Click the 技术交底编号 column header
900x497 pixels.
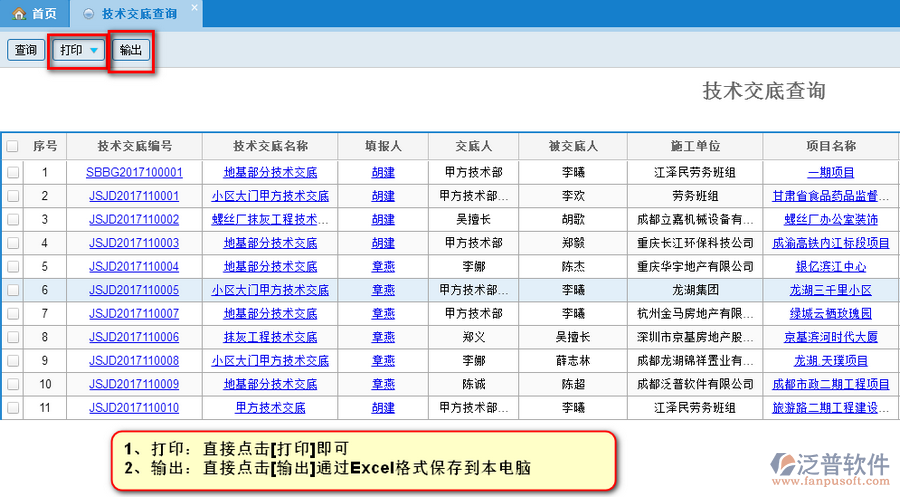tap(134, 146)
